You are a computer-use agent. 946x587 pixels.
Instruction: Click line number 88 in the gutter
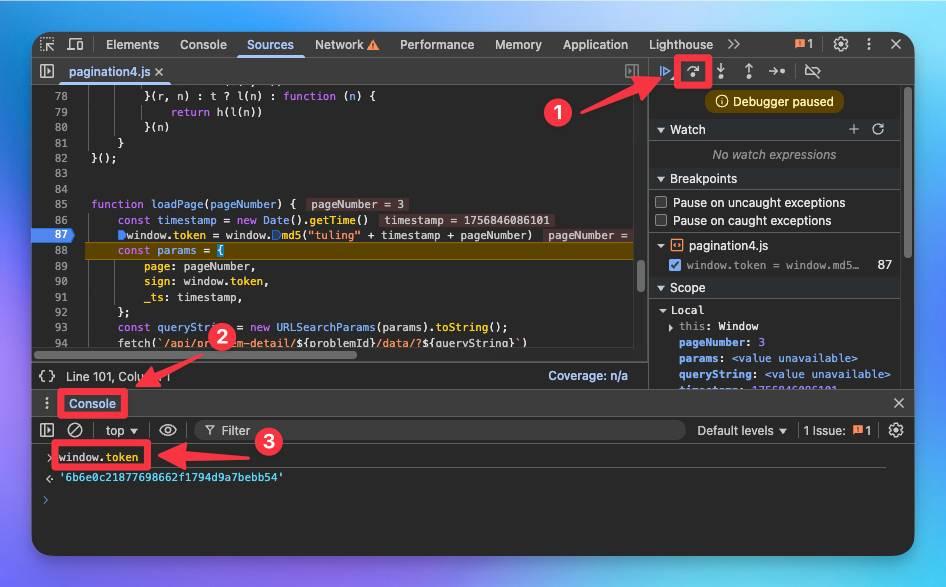(61, 250)
